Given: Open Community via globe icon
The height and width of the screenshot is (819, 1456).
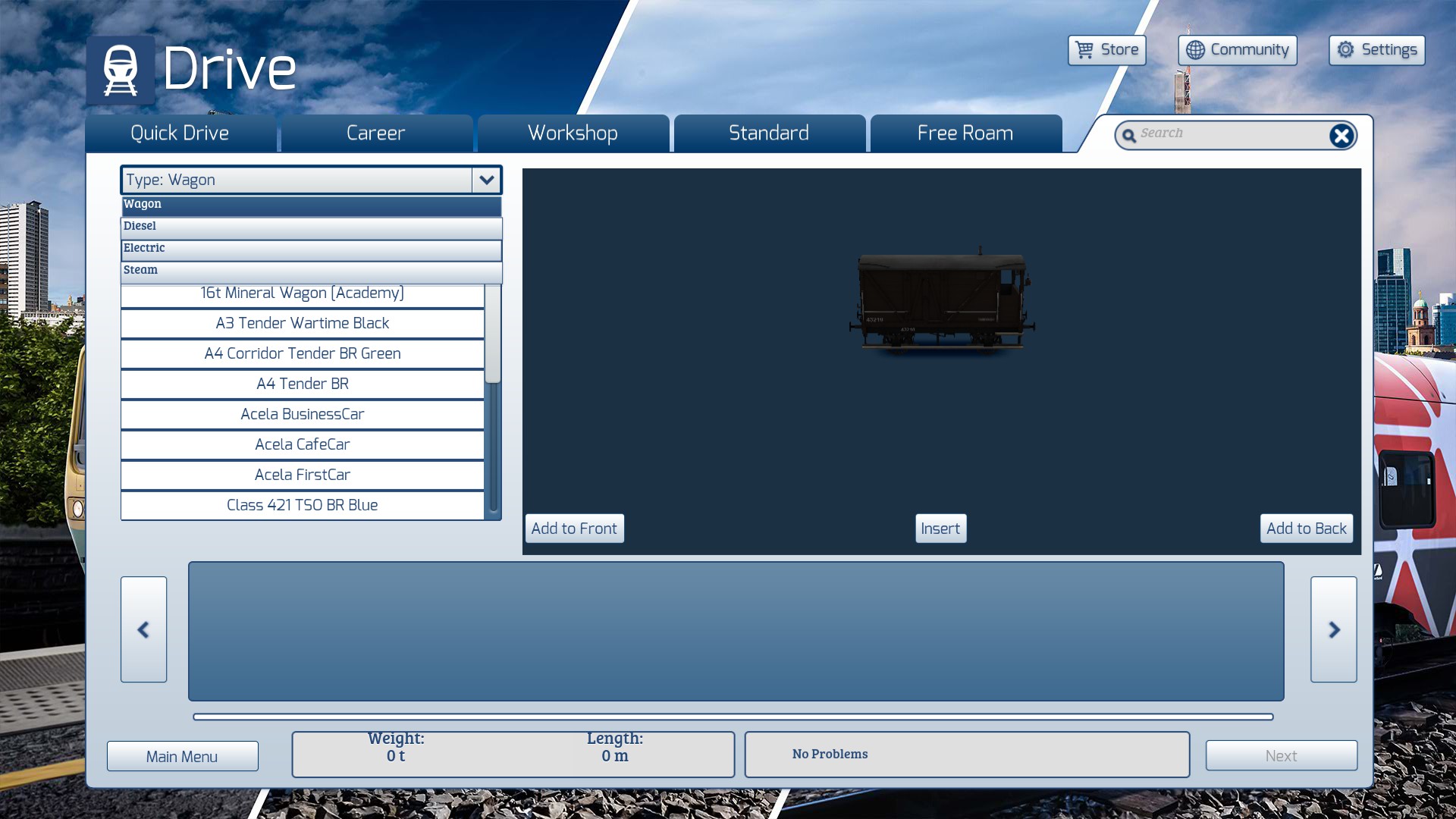Looking at the screenshot, I should click(1195, 50).
